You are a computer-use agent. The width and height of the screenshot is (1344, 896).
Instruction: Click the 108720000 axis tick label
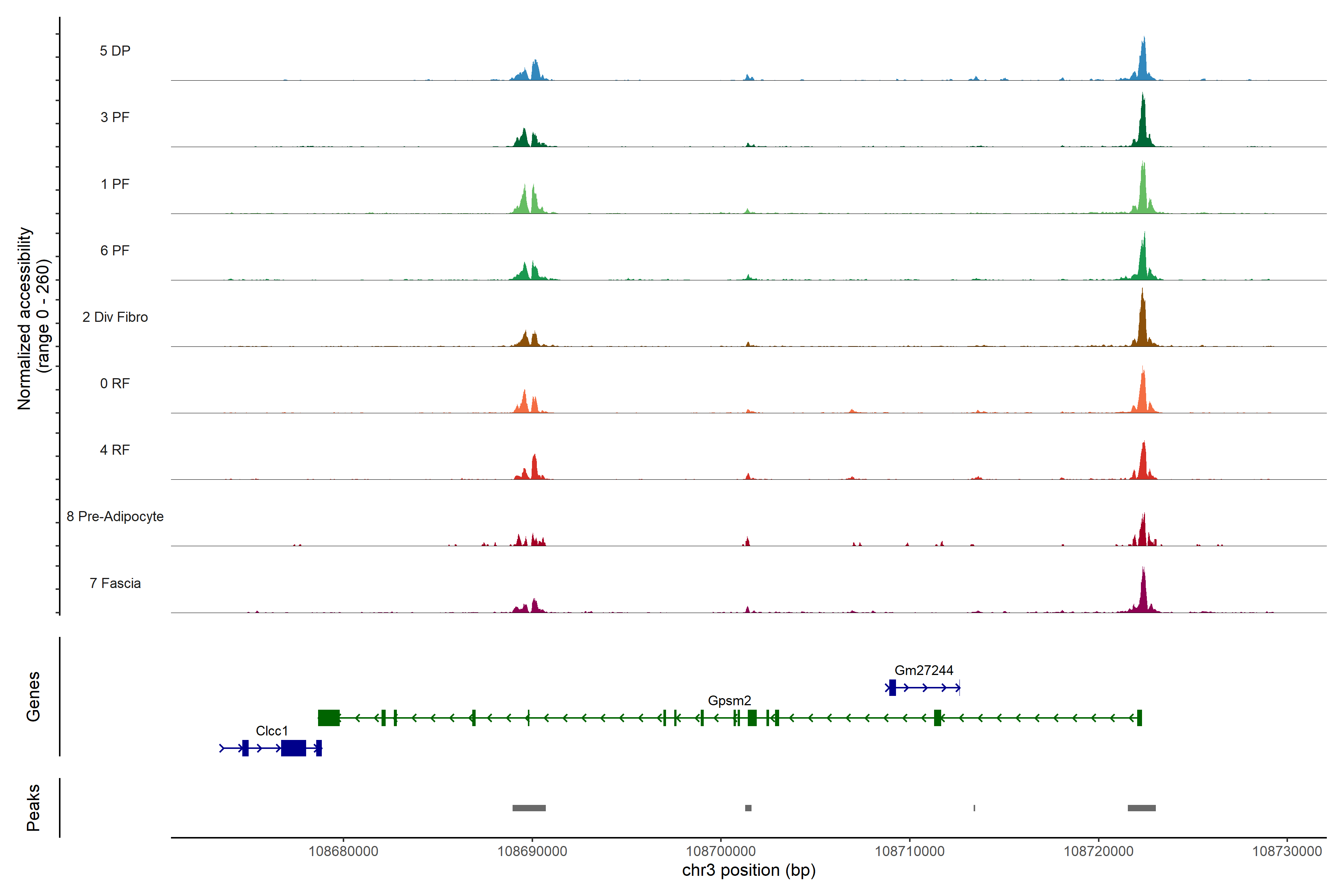pos(1098,852)
